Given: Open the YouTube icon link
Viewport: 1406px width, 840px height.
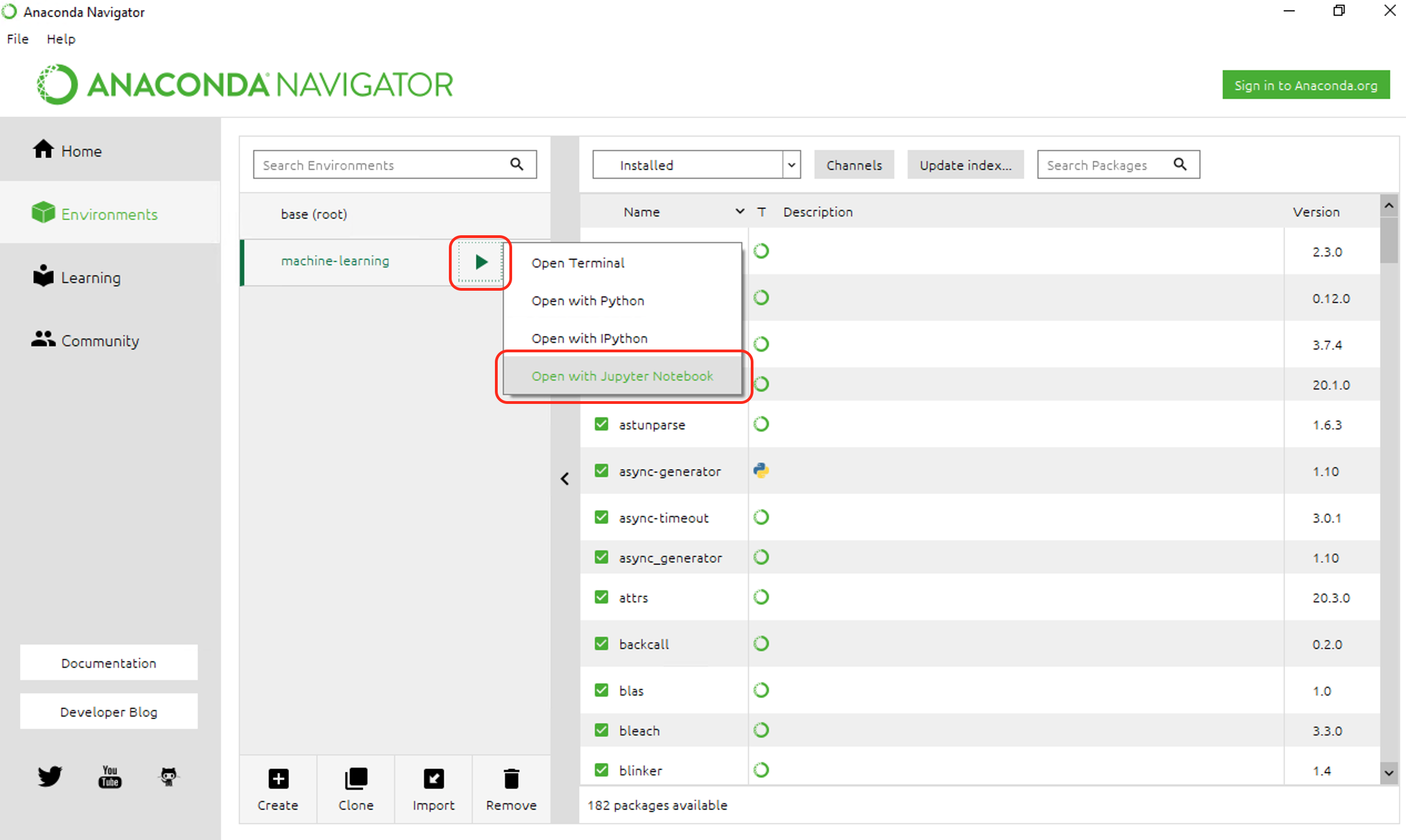Looking at the screenshot, I should coord(110,777).
